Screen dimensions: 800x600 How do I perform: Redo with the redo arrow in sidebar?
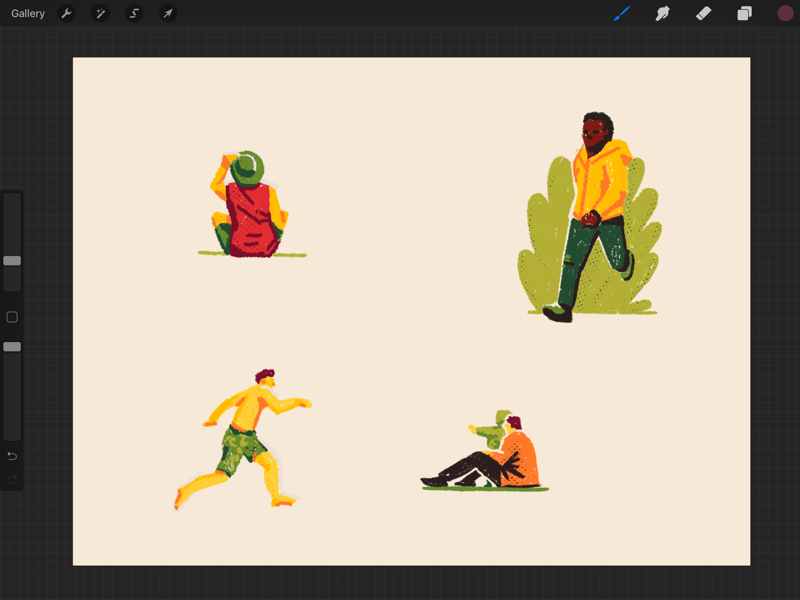(x=12, y=479)
